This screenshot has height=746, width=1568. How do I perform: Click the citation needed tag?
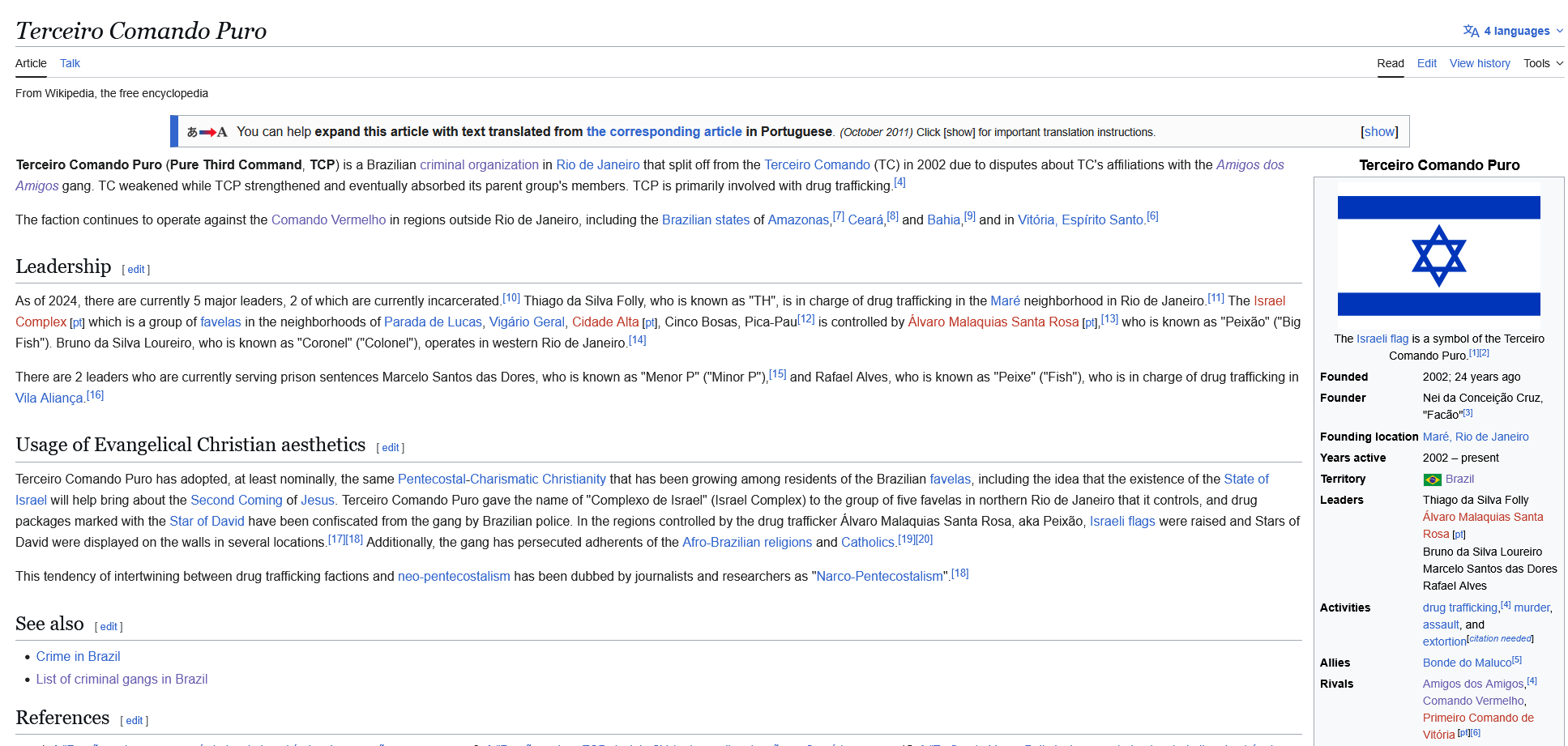point(1501,638)
